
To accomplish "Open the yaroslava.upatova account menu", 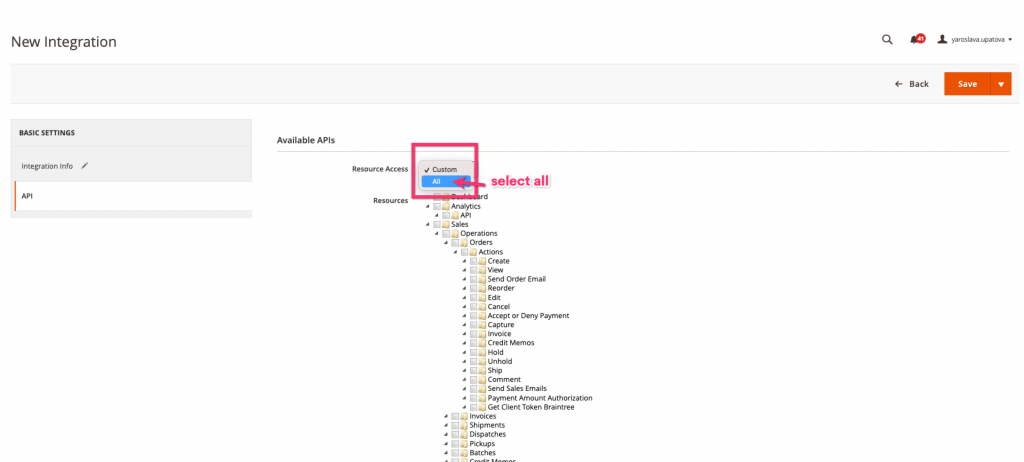I will click(981, 39).
